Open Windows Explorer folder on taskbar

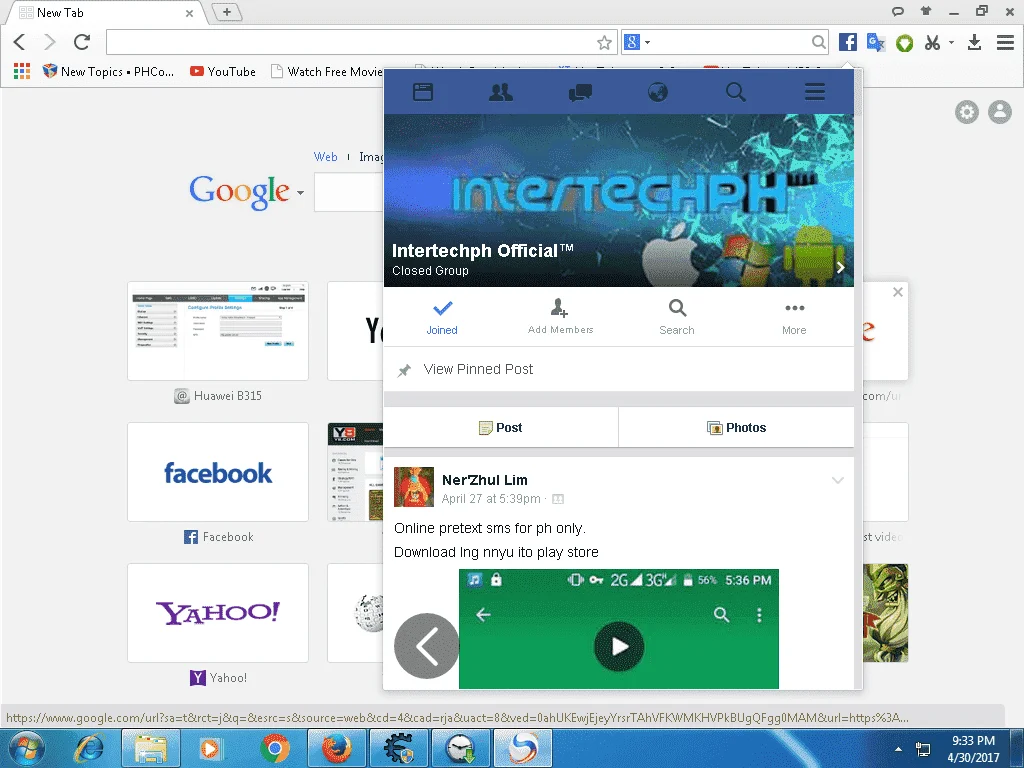pos(150,748)
